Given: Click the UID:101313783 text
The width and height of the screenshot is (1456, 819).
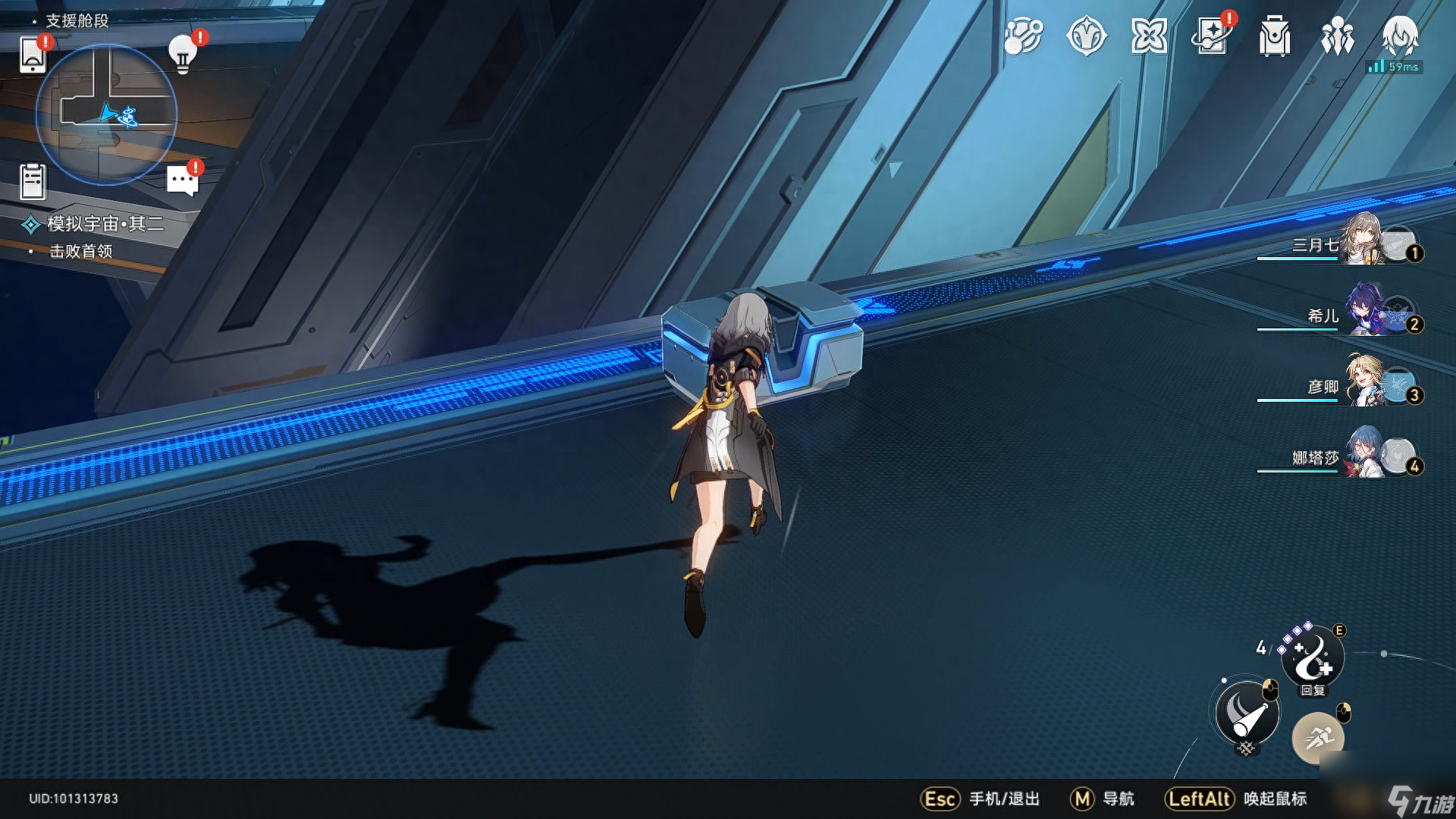Looking at the screenshot, I should pyautogui.click(x=74, y=799).
